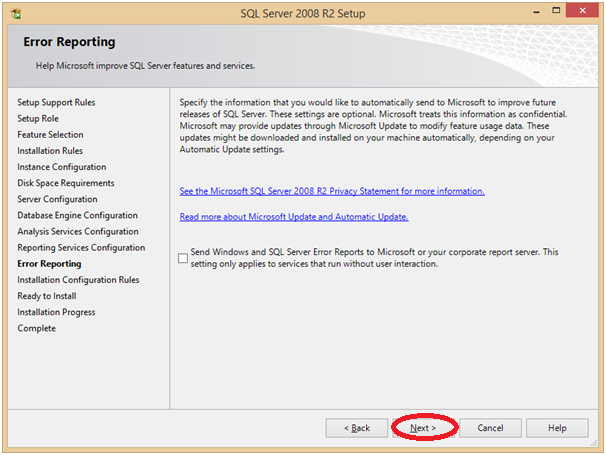Open the SQL Server 2008 R2 Privacy Statement link
Viewport: 606px width, 455px height.
332,191
